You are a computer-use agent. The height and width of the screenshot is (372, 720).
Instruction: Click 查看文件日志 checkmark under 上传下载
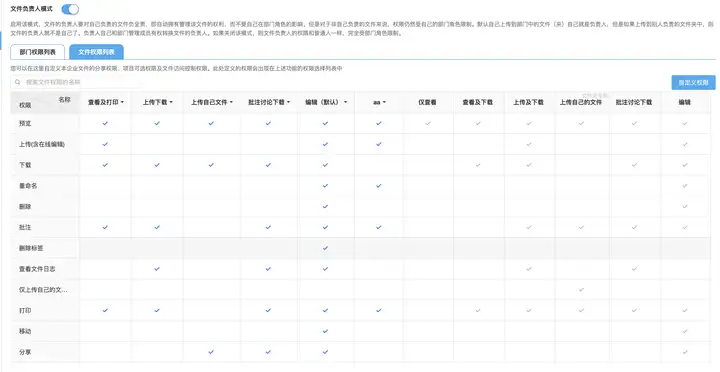tap(157, 269)
